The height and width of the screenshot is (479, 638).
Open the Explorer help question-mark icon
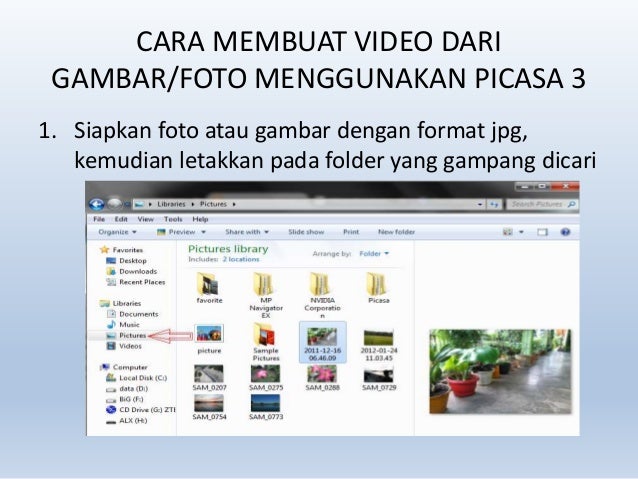(565, 232)
